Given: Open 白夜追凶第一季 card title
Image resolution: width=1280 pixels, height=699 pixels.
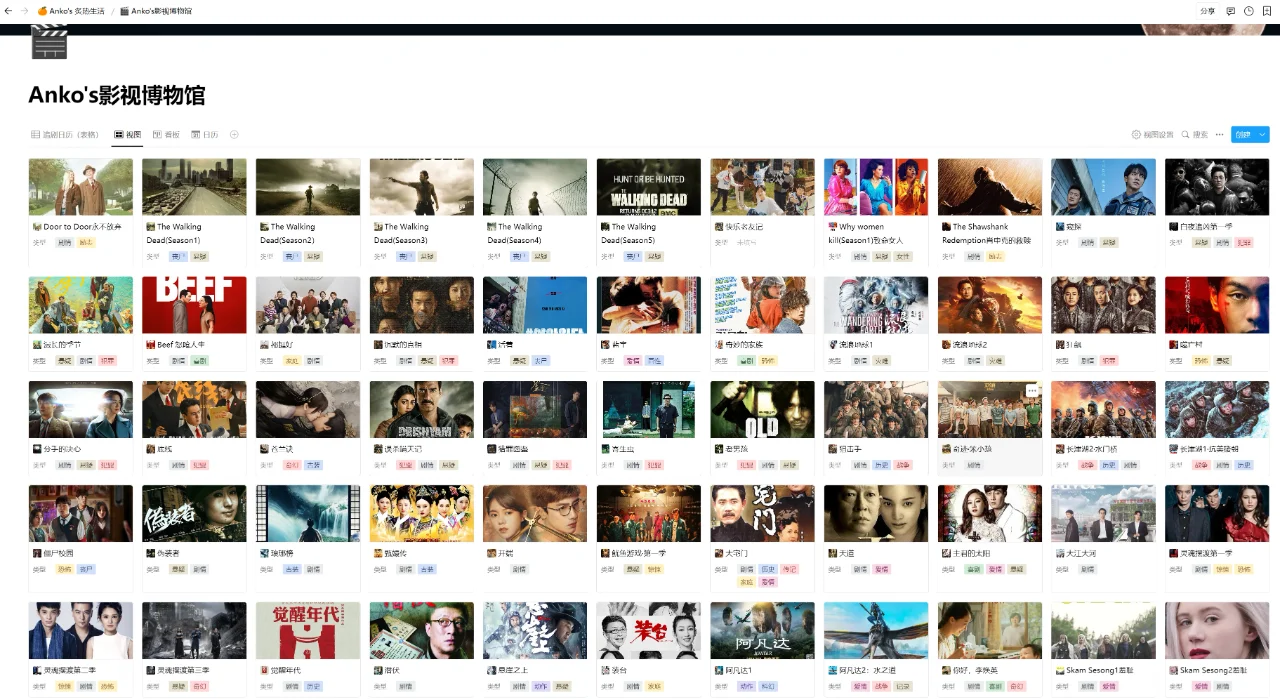Looking at the screenshot, I should click(x=1207, y=227).
